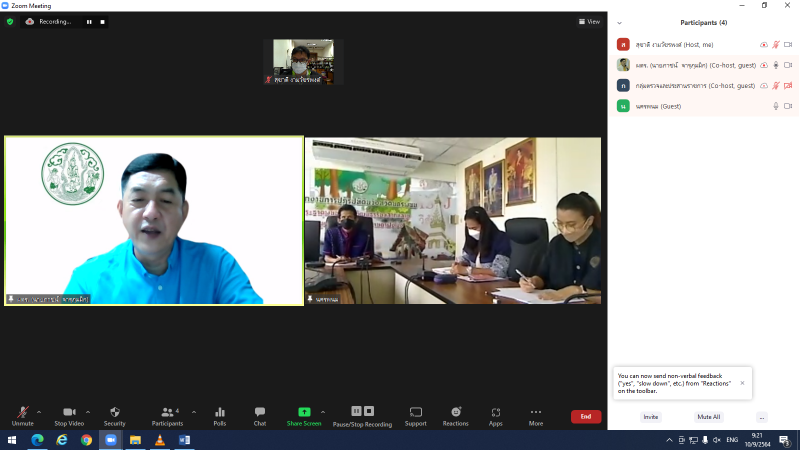Open the notification center
Screen dimensions: 800x450
coord(785,440)
